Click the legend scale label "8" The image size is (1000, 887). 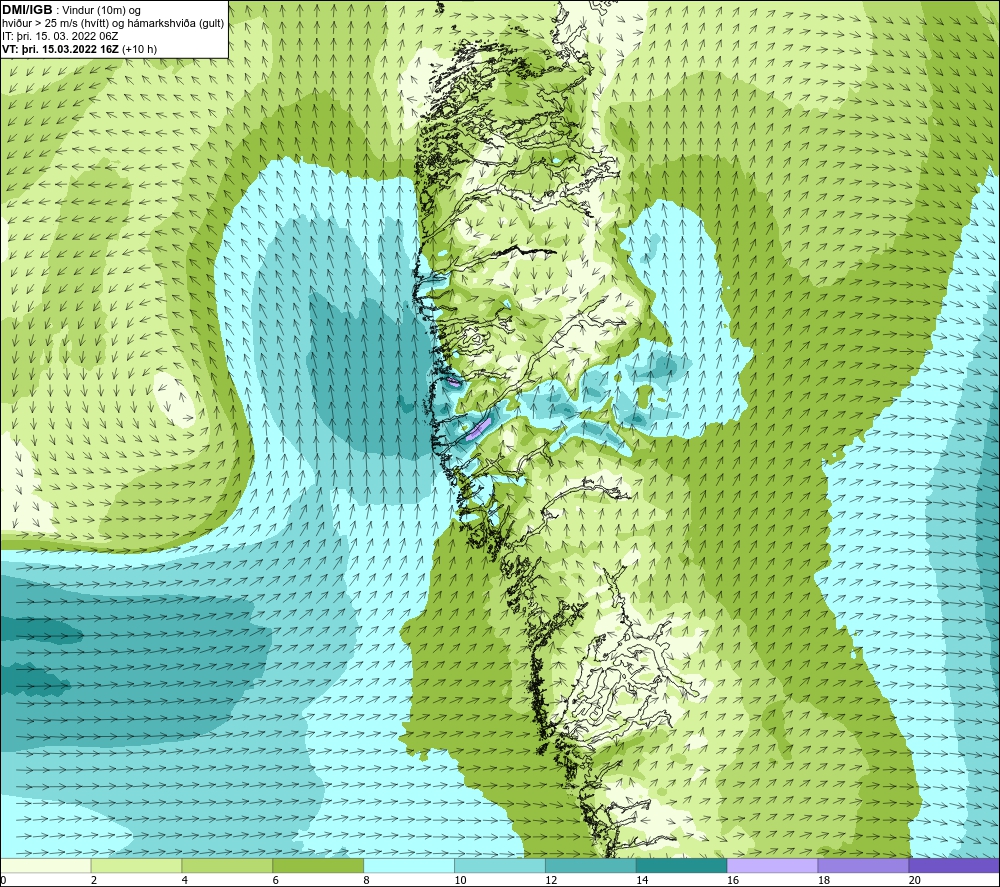coord(366,881)
